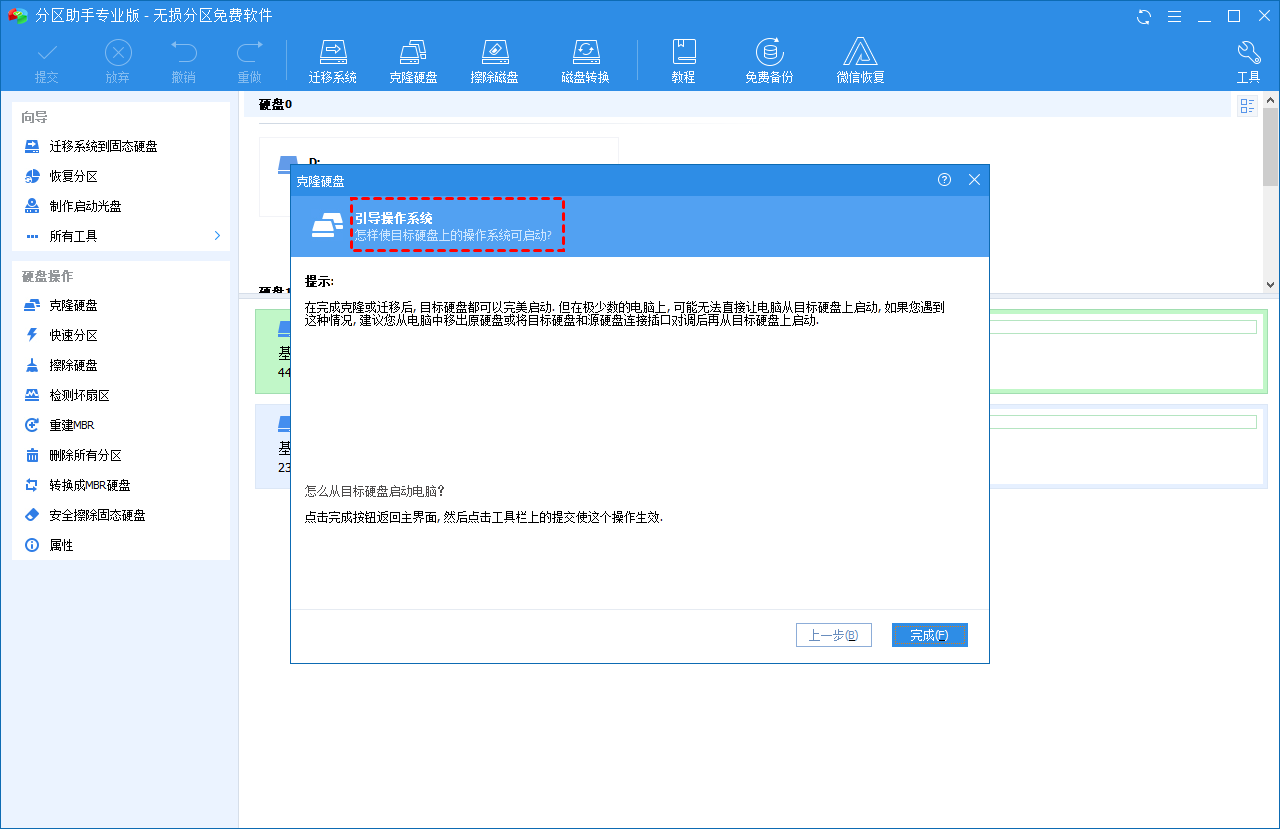Click the 提交 (commit) toolbar icon
Image resolution: width=1280 pixels, height=829 pixels.
pos(47,61)
